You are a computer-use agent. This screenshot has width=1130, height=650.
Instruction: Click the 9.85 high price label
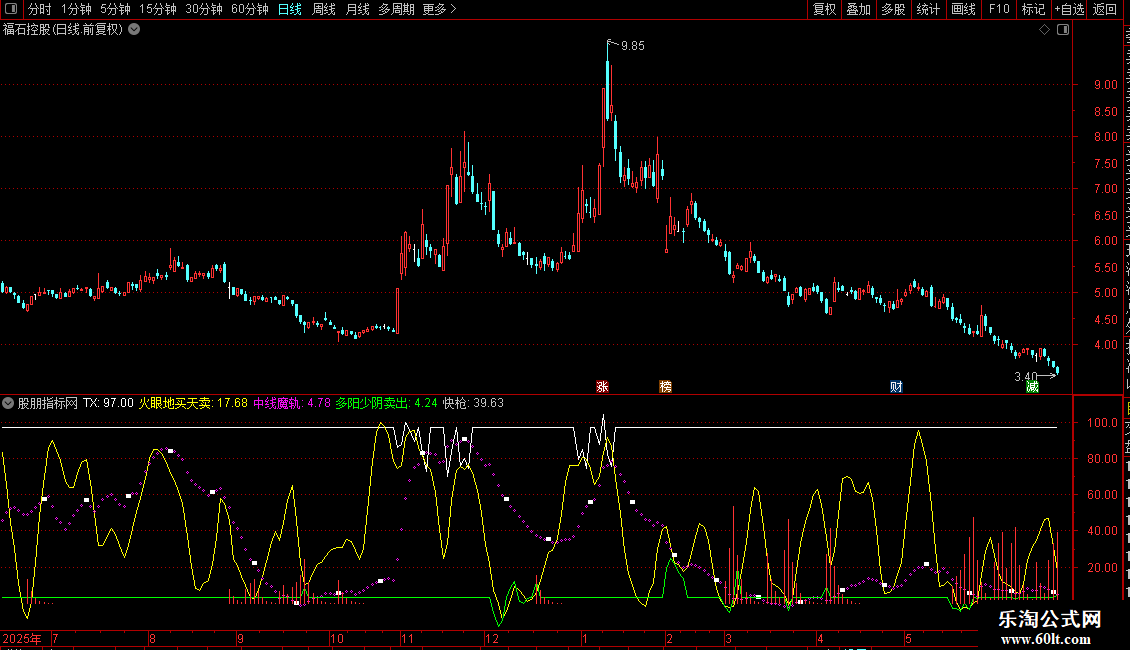(633, 46)
